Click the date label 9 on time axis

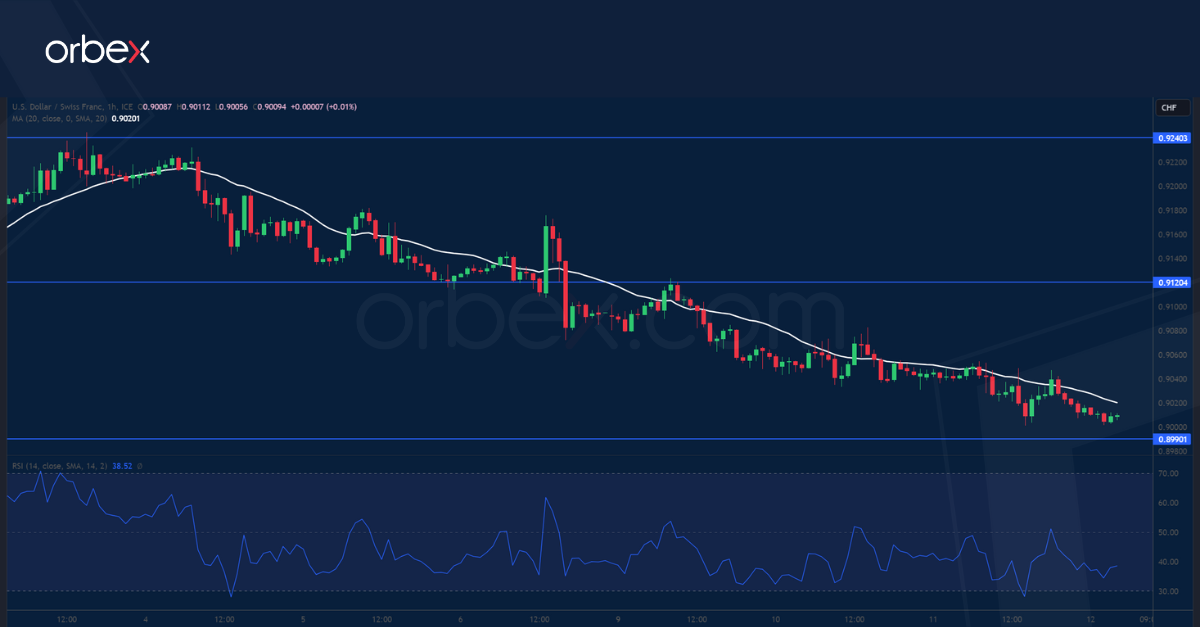pyautogui.click(x=618, y=619)
